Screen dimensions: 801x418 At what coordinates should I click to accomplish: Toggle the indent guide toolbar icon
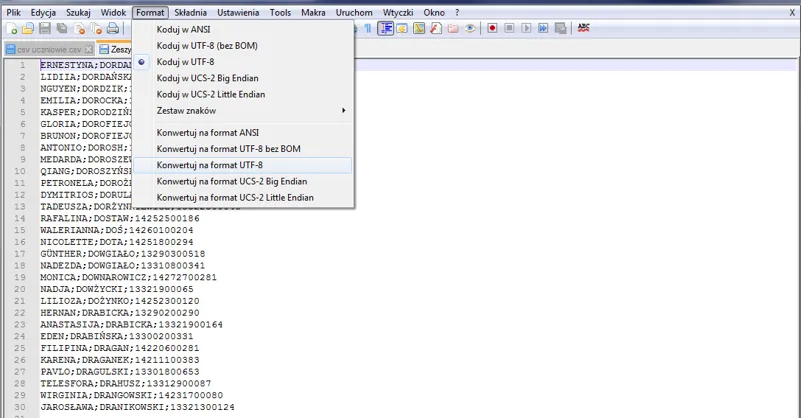pos(386,29)
